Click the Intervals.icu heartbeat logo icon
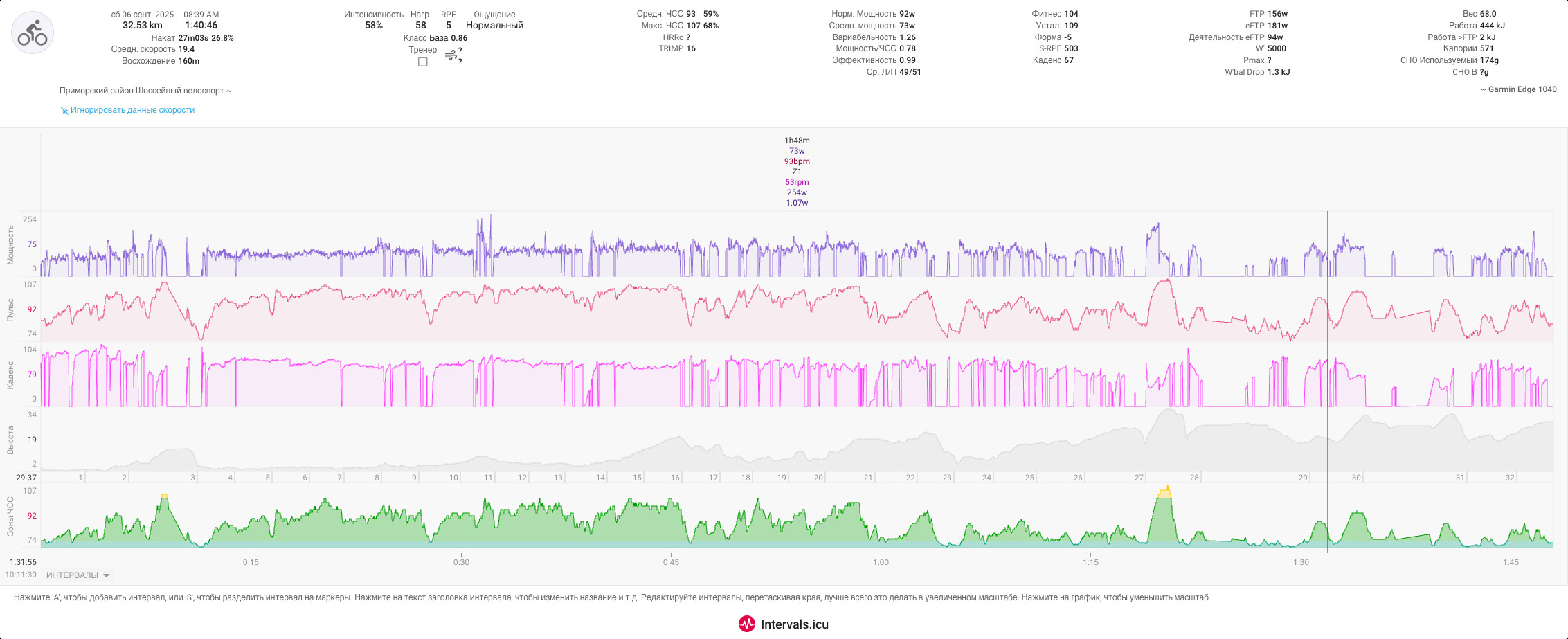Viewport: 1568px width, 639px height. click(747, 624)
